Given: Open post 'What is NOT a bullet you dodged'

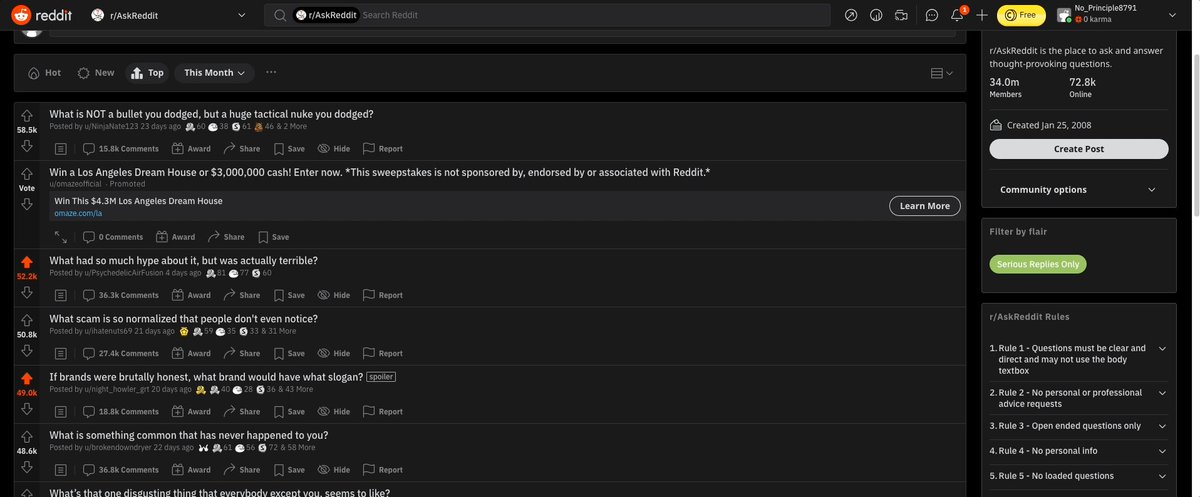Looking at the screenshot, I should pyautogui.click(x=211, y=114).
